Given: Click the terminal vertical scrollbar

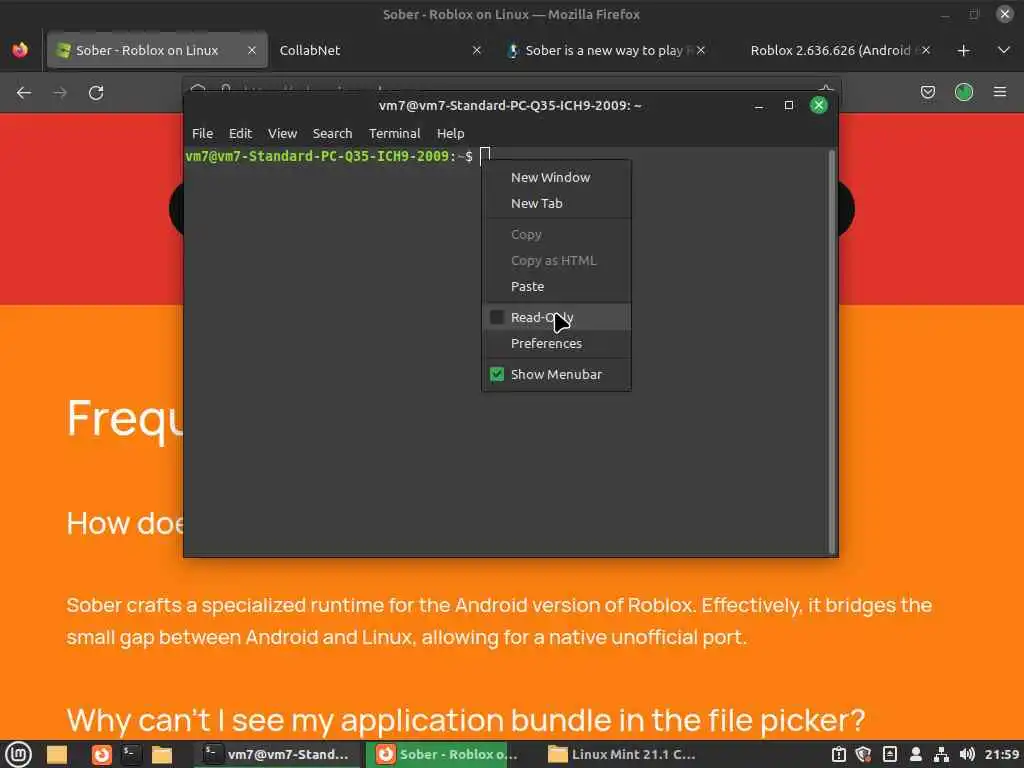Looking at the screenshot, I should pos(831,352).
